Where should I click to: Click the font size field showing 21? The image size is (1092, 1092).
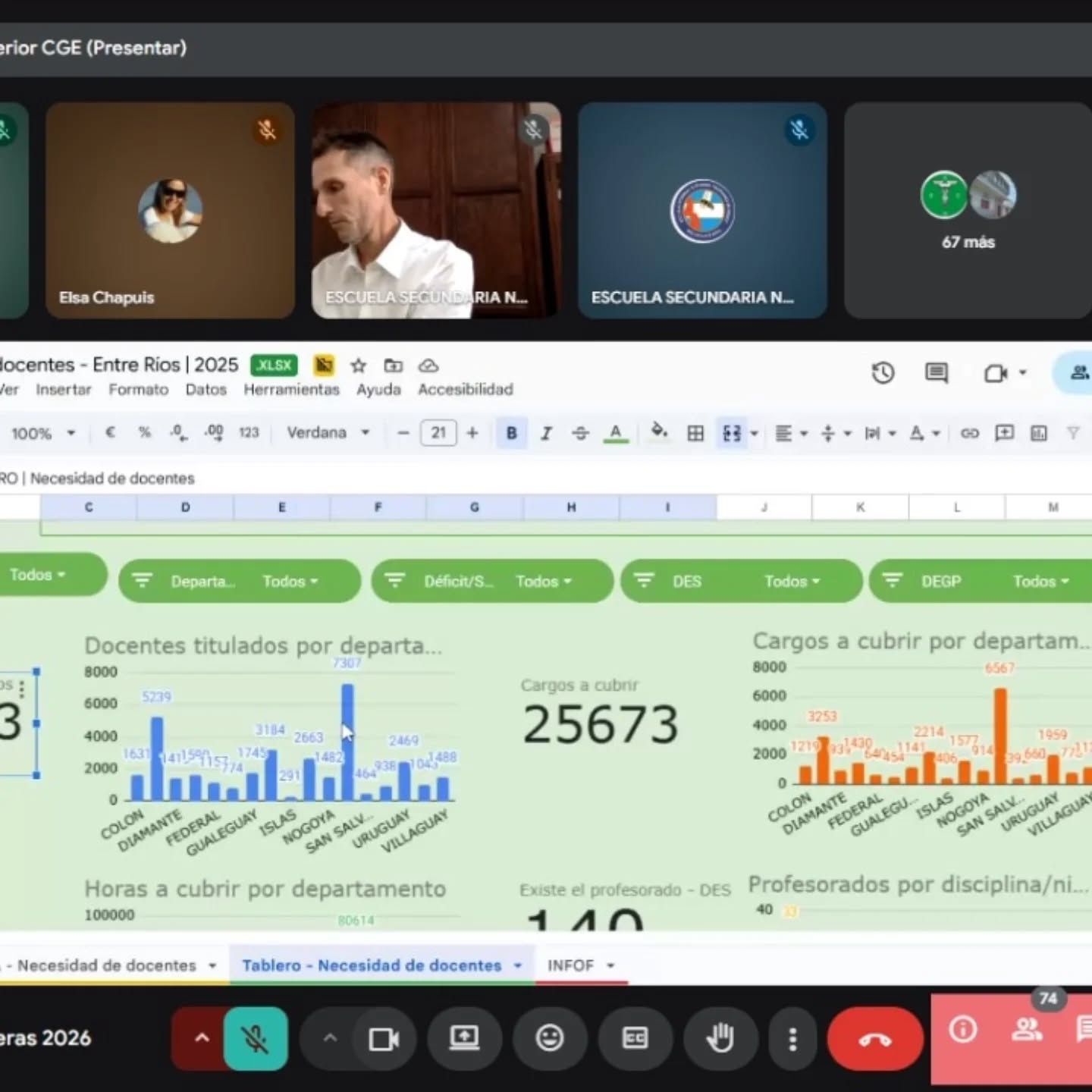438,433
